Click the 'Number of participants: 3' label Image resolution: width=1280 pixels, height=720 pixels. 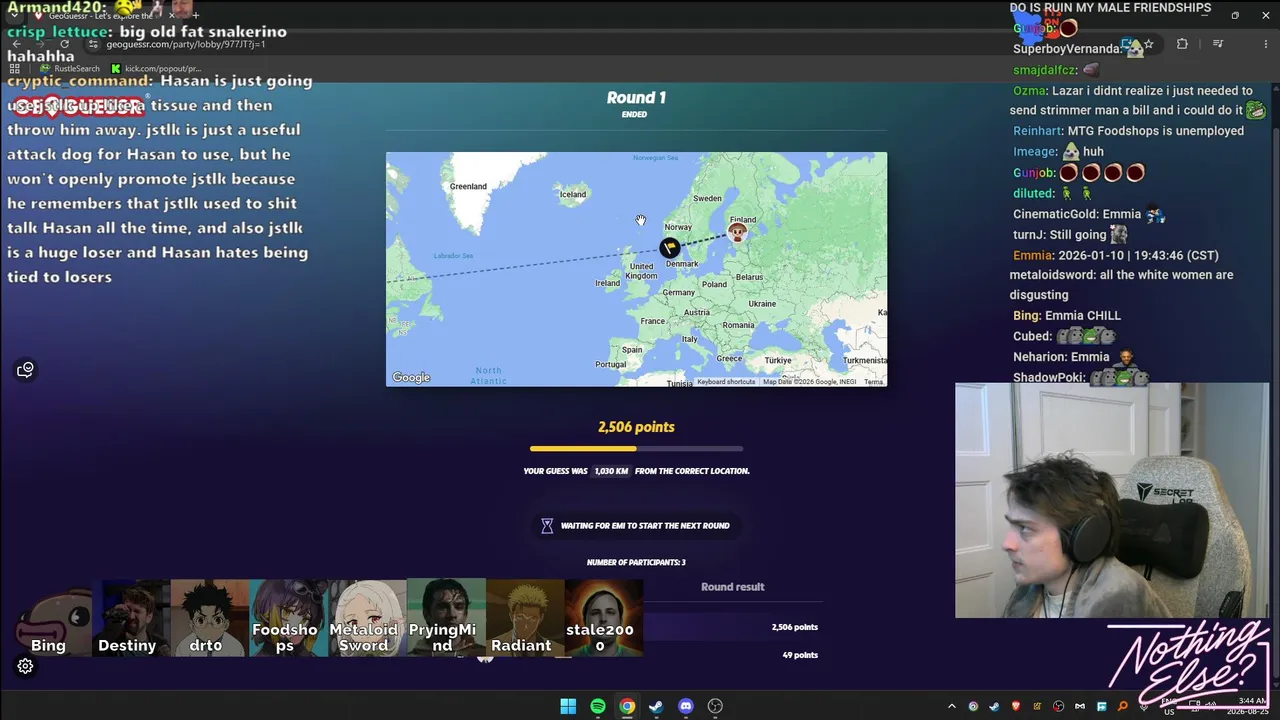point(636,563)
